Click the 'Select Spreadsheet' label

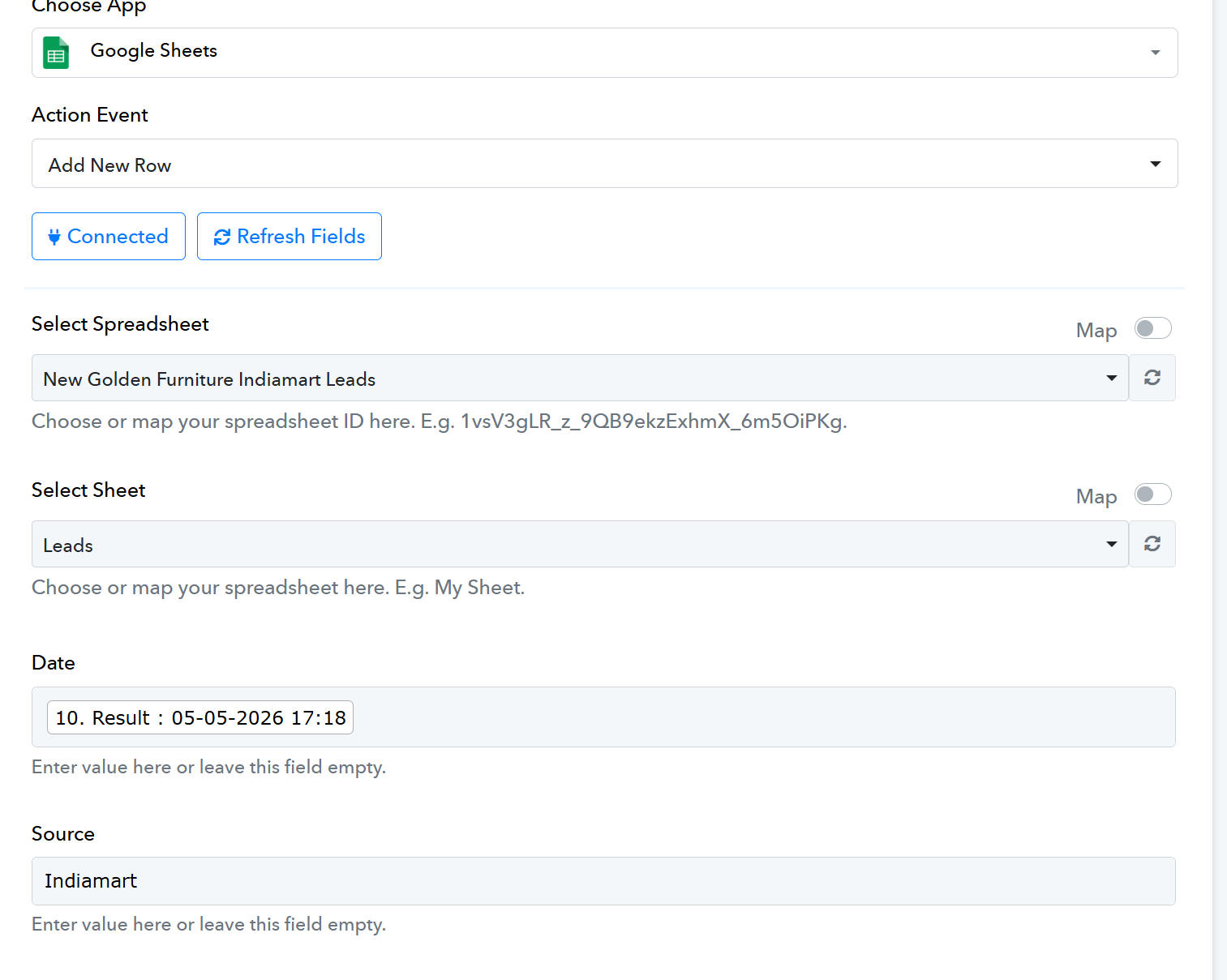click(x=120, y=324)
